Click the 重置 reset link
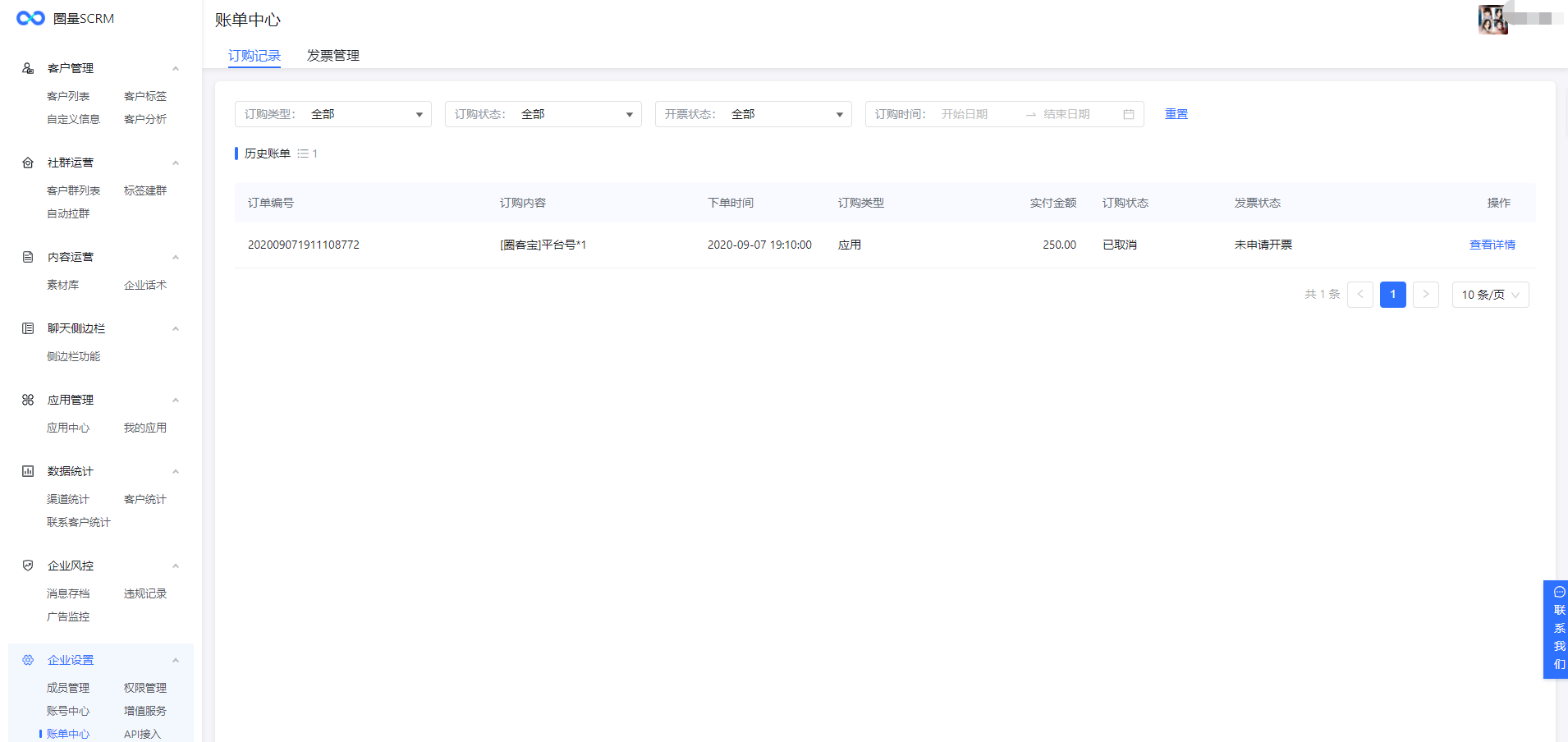Viewport: 1568px width, 742px height. [1176, 114]
